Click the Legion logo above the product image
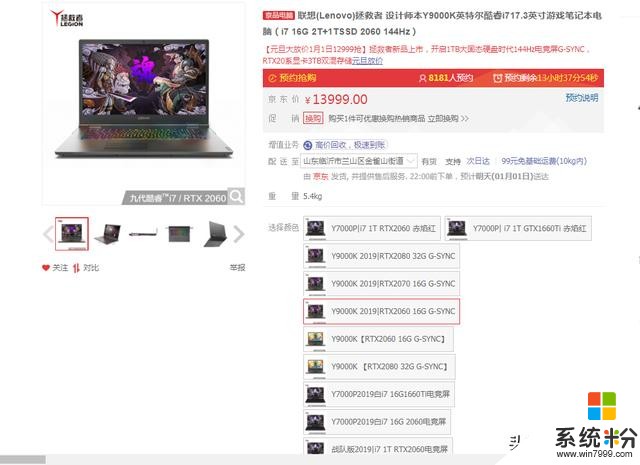Screen dimensions: 640x465 point(67,18)
